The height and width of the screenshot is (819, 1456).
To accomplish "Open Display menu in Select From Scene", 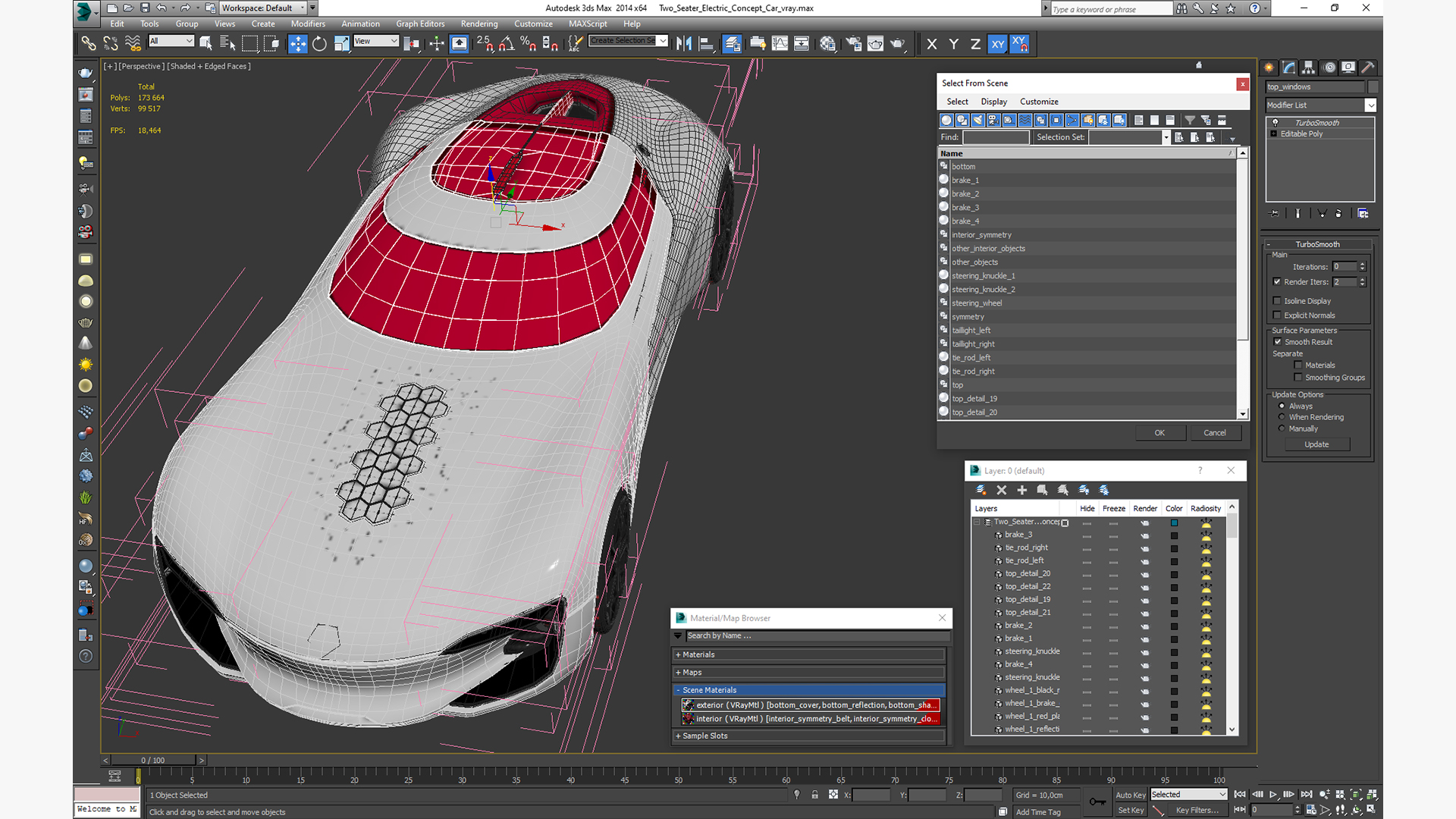I will pyautogui.click(x=993, y=102).
